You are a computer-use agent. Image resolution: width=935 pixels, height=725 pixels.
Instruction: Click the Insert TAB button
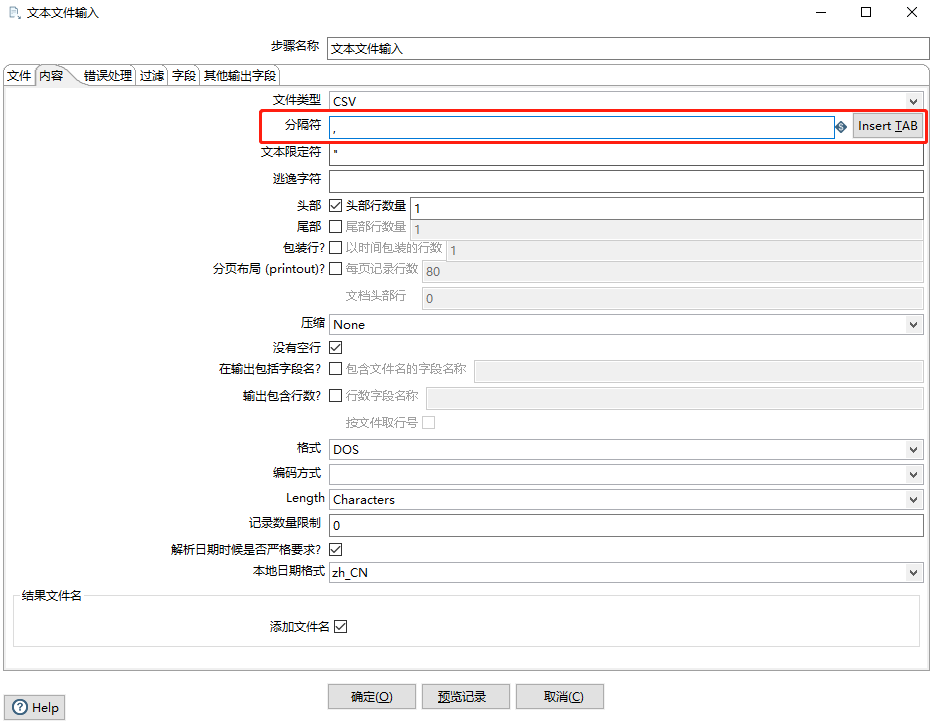coord(887,126)
